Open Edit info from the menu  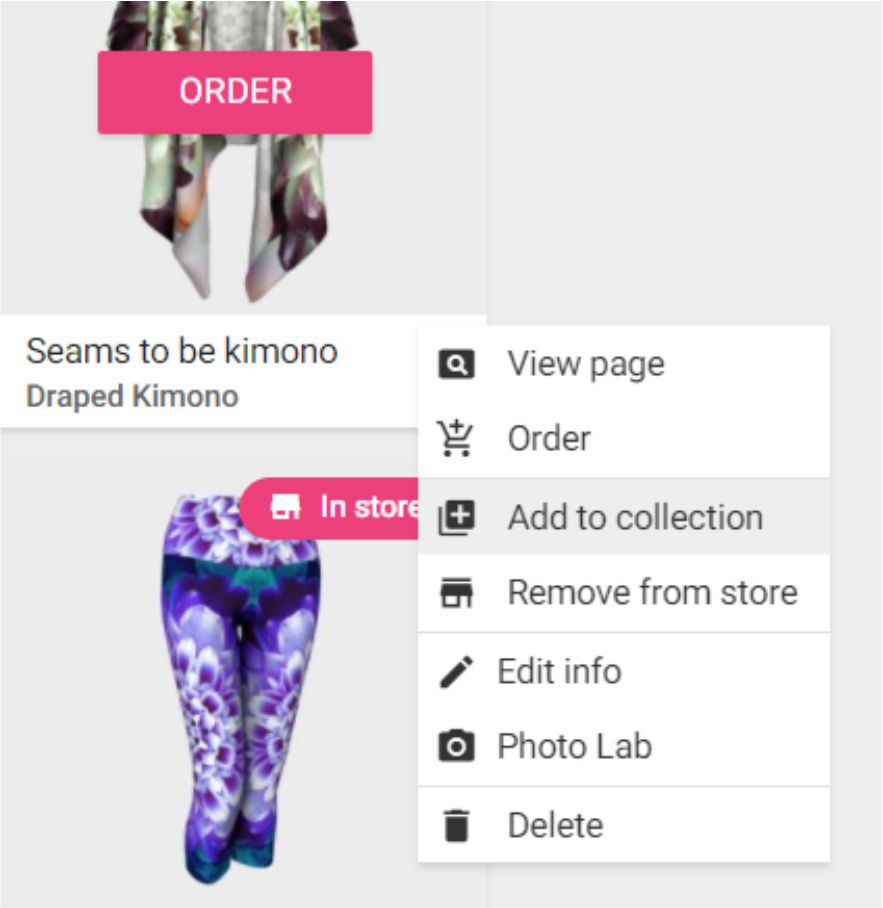click(624, 672)
